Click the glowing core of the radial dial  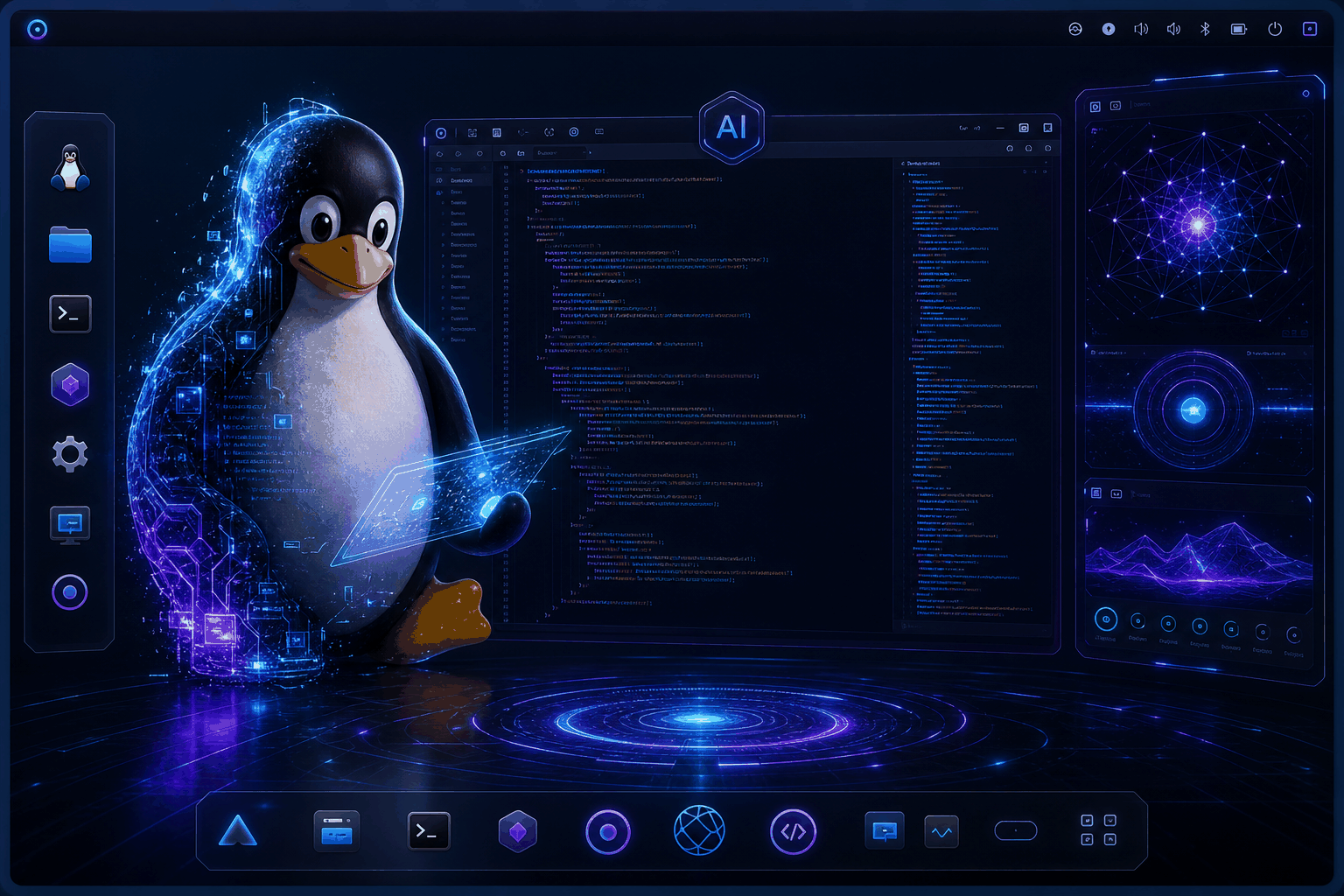coord(1193,409)
